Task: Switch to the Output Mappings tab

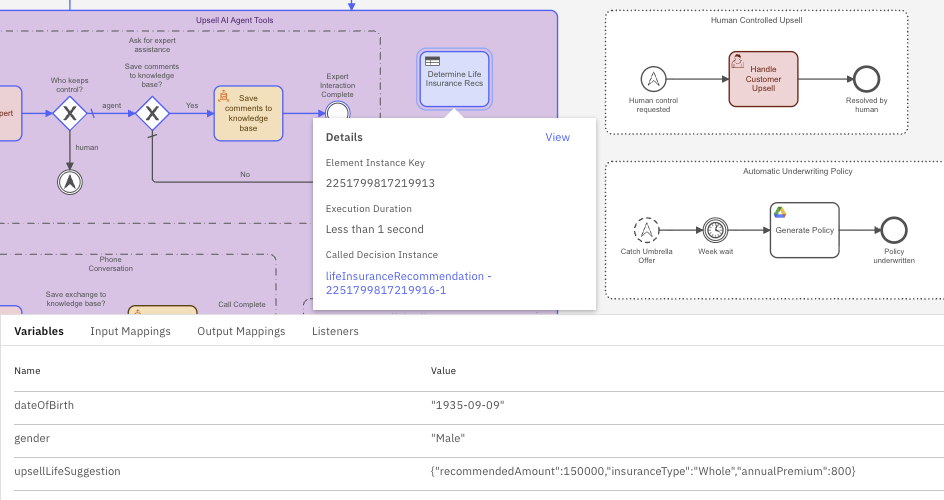Action: pos(241,331)
